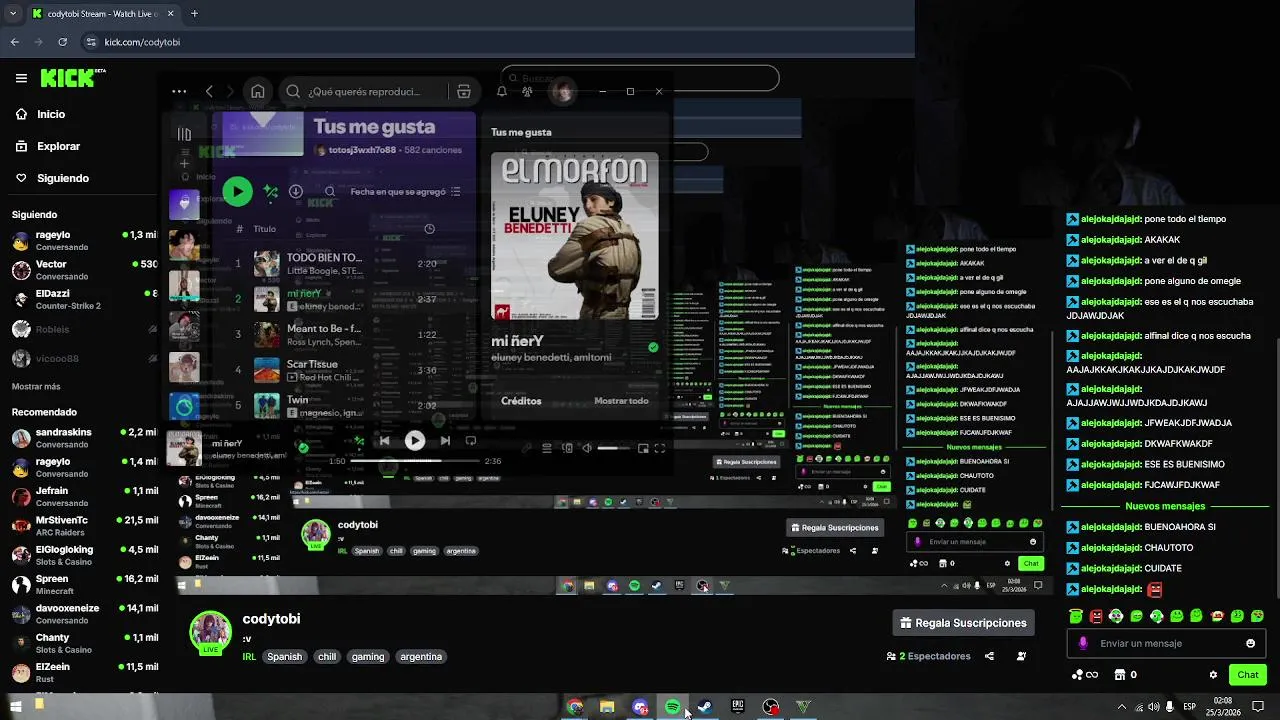Toggle smart shuffle next to play button

pyautogui.click(x=270, y=191)
